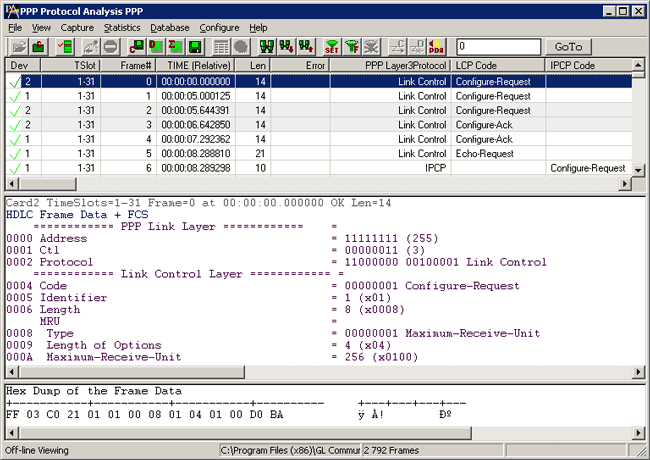Click the green check mark of frame 6
650x460 pixels.
[15, 168]
